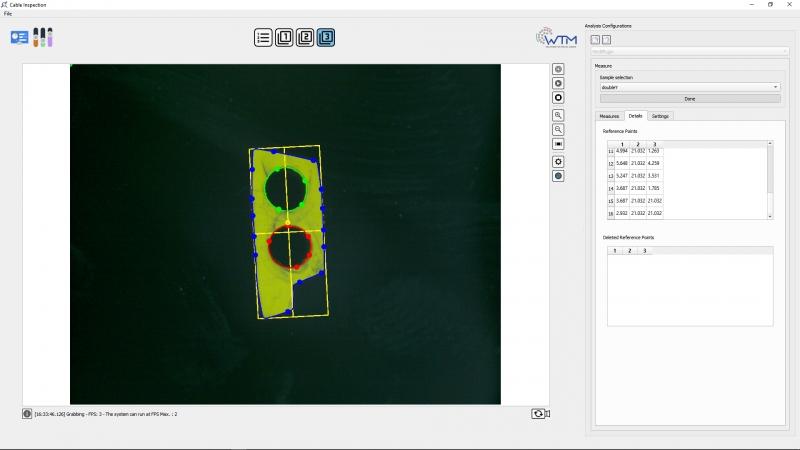This screenshot has width=800, height=450.
Task: Switch to layer 1 view button
Action: coord(284,37)
